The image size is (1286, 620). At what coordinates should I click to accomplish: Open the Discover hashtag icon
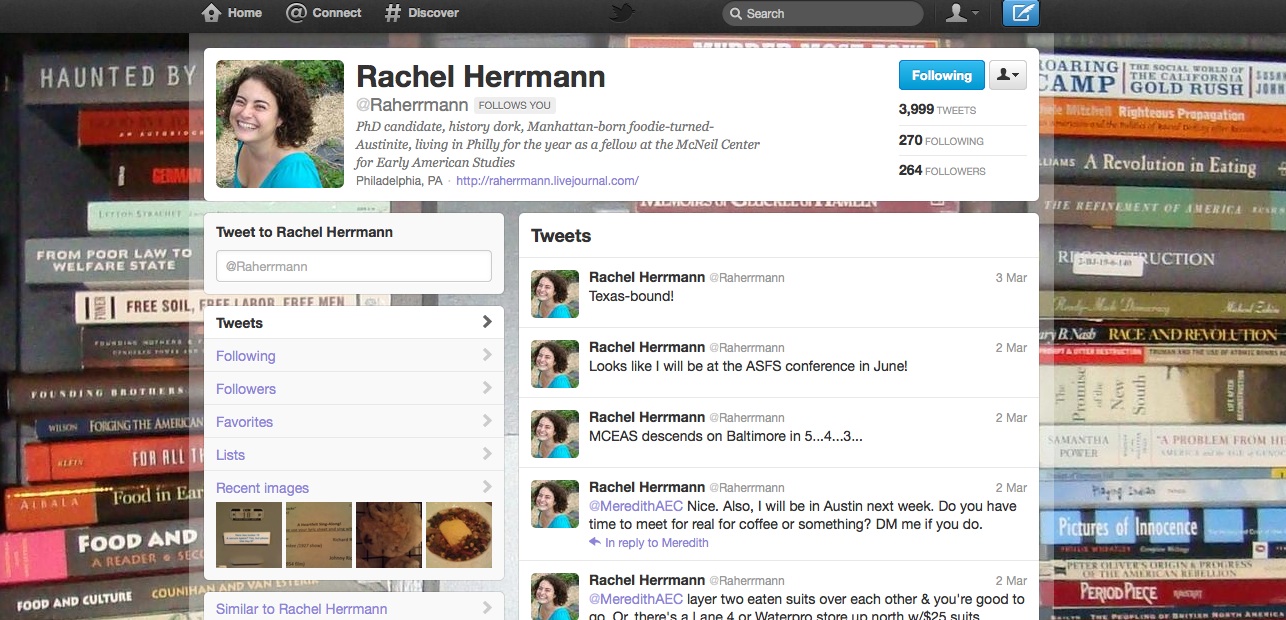click(393, 13)
